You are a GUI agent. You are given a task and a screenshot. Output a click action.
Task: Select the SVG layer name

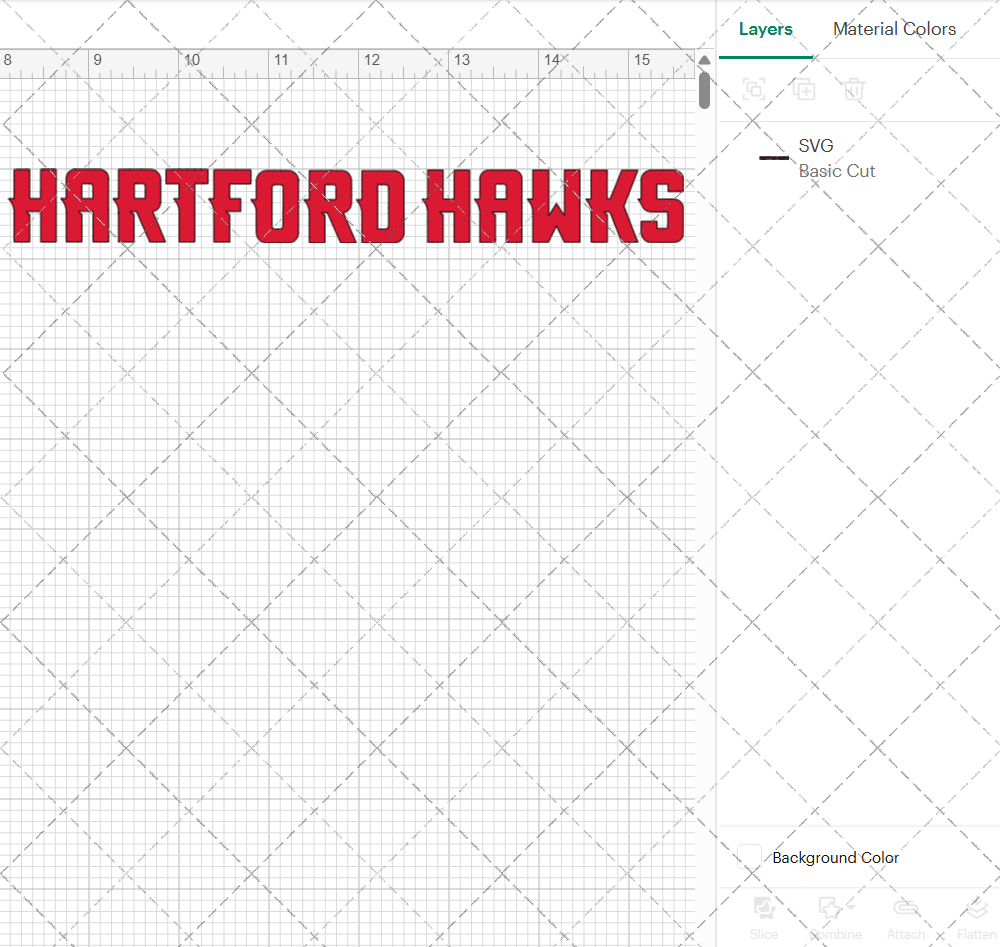(x=816, y=146)
